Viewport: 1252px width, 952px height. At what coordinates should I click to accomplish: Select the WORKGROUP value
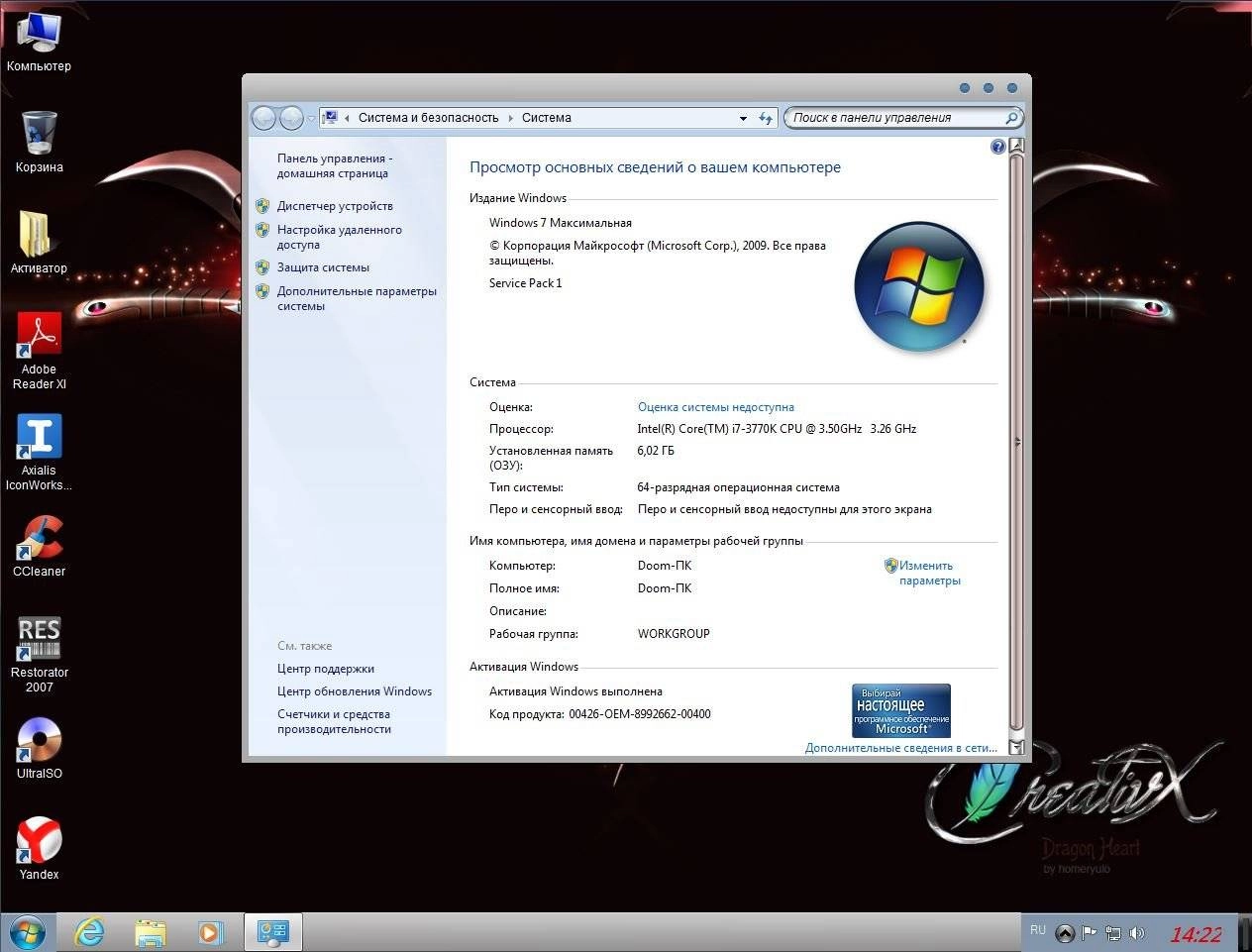click(674, 634)
